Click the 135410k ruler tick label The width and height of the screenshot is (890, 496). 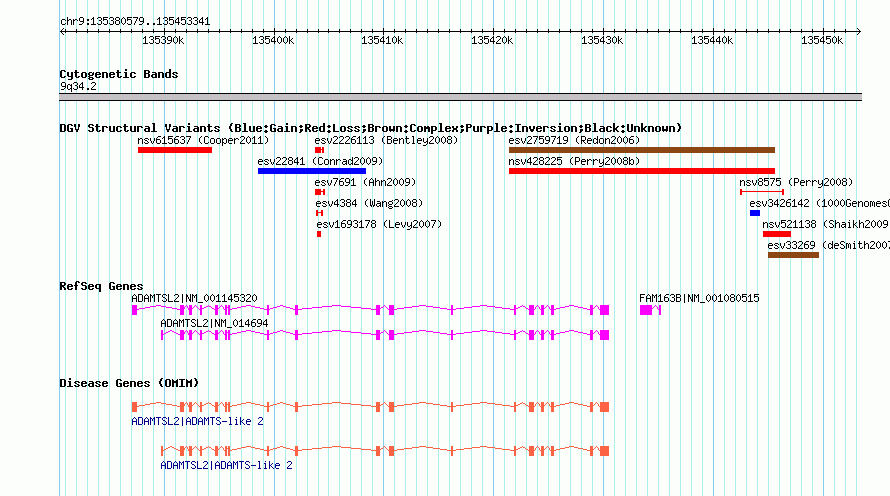383,40
